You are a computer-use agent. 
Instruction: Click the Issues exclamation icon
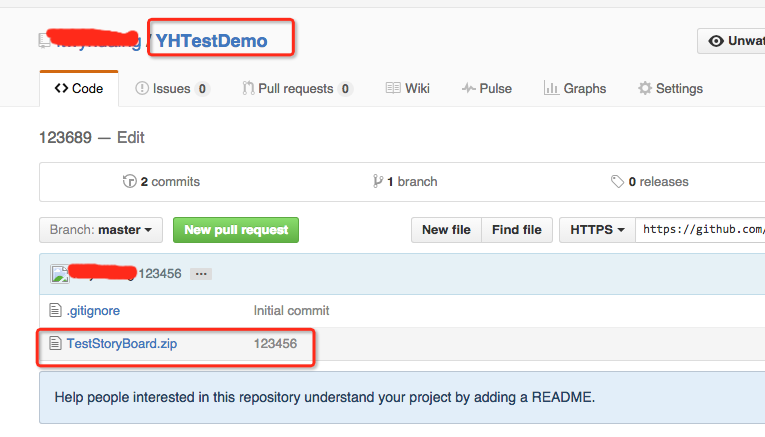(142, 88)
